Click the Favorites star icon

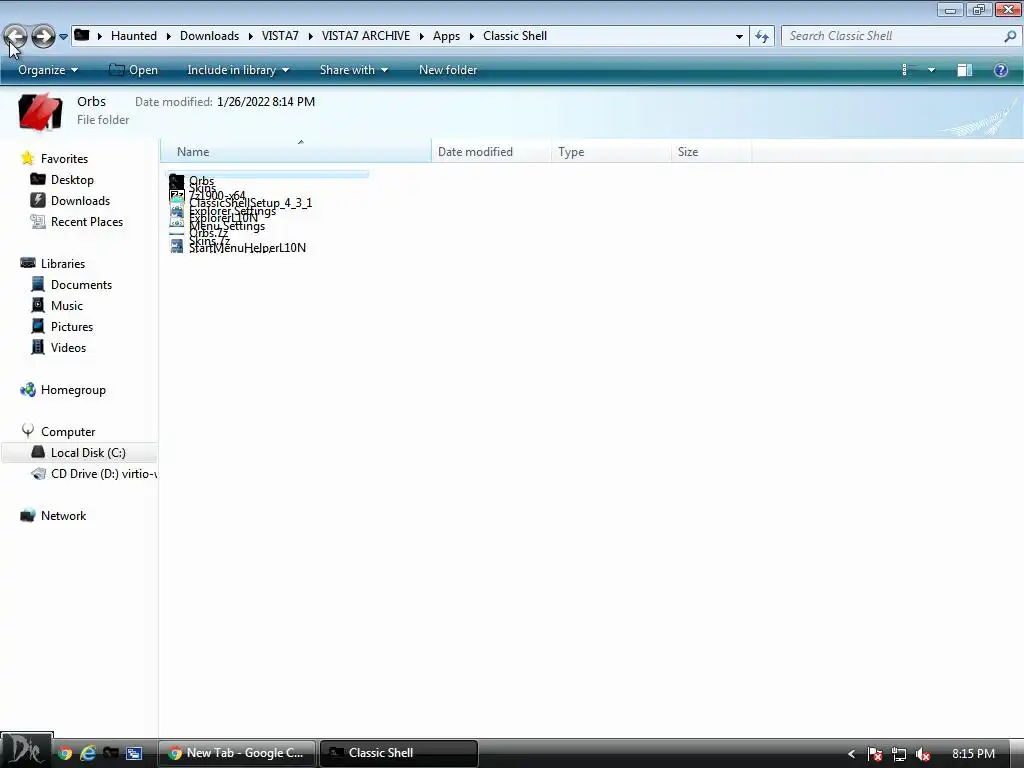click(x=27, y=158)
